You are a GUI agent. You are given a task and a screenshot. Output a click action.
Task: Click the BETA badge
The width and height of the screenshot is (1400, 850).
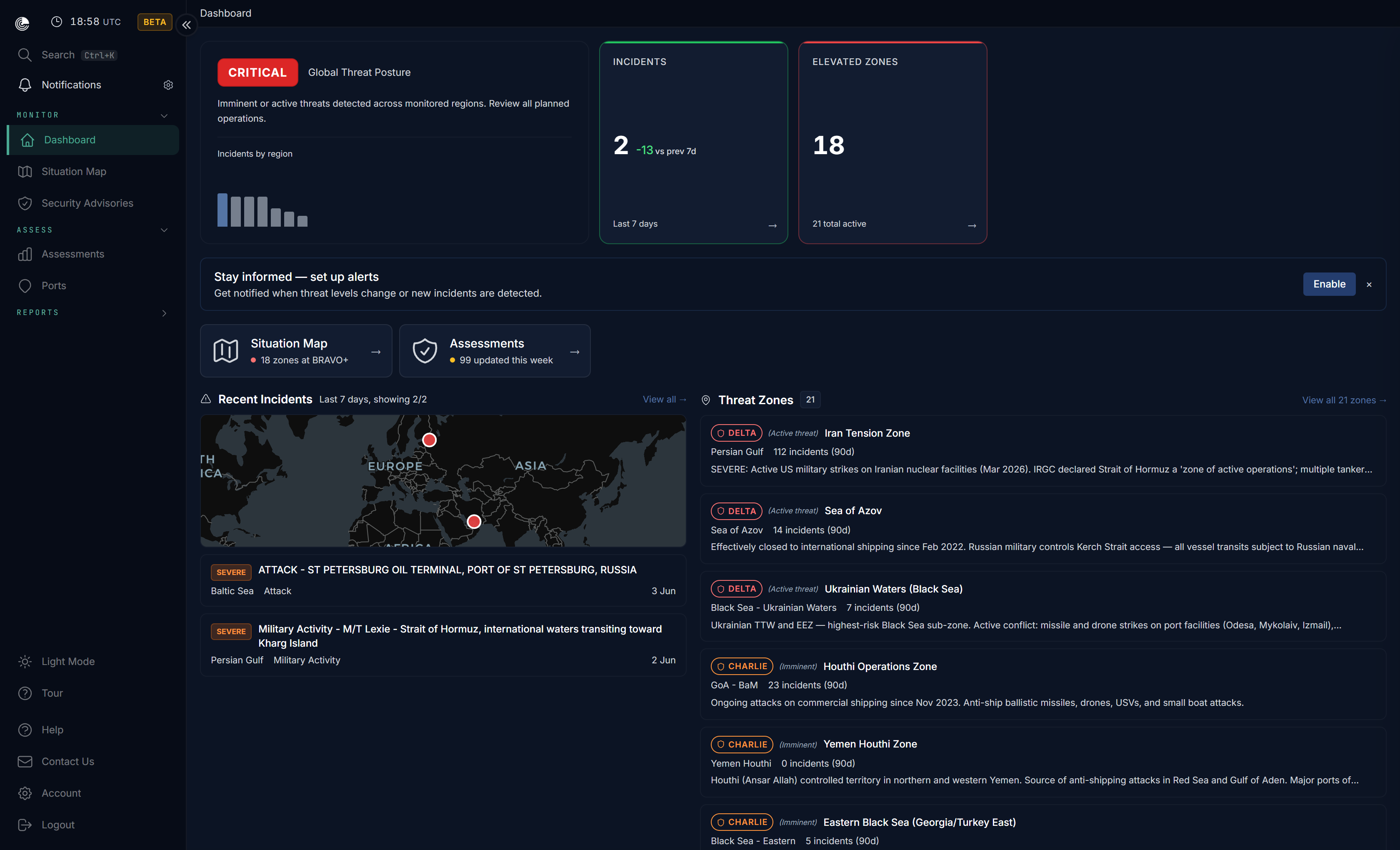coord(155,22)
